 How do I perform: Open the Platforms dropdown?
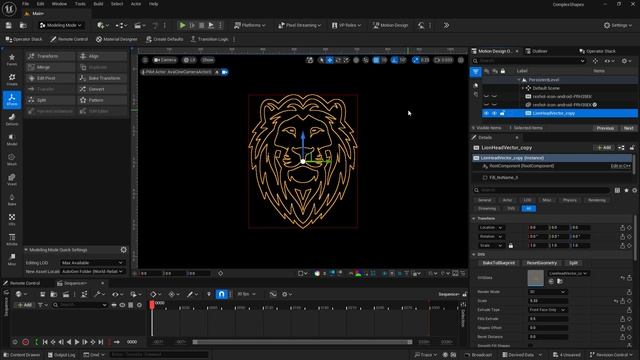coord(249,25)
